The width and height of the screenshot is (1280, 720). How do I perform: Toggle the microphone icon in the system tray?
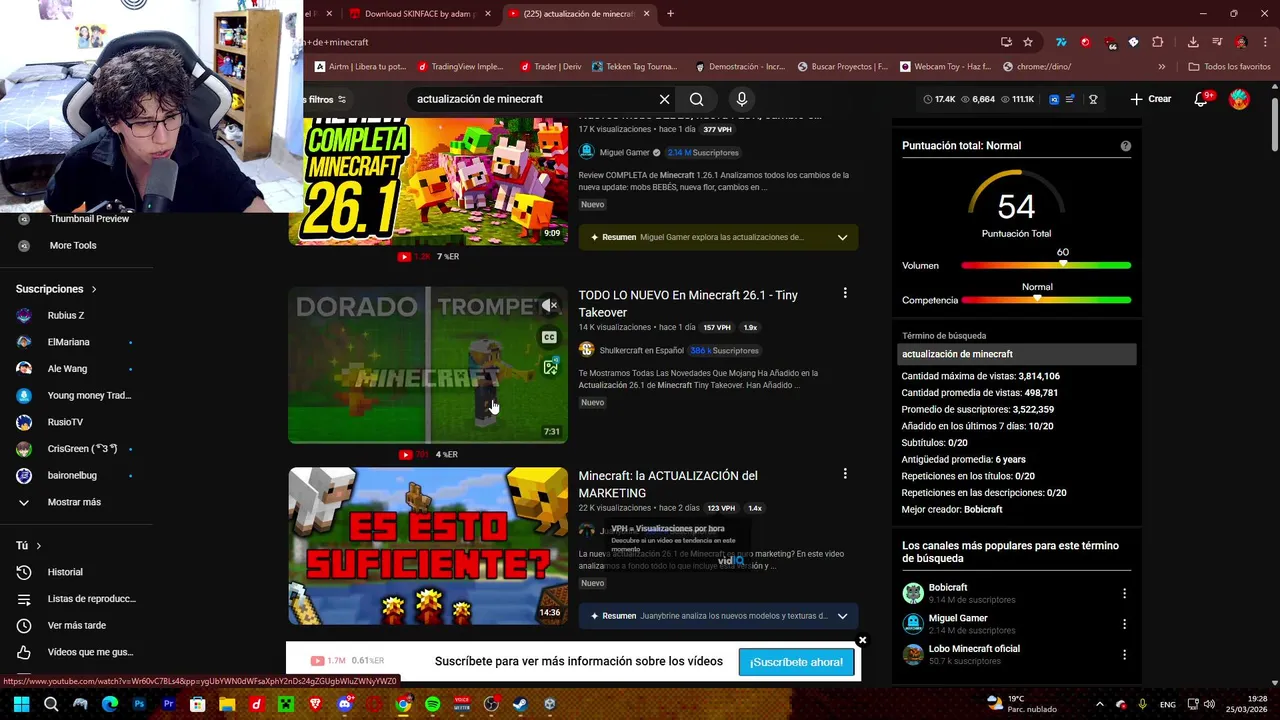pyautogui.click(x=1143, y=704)
